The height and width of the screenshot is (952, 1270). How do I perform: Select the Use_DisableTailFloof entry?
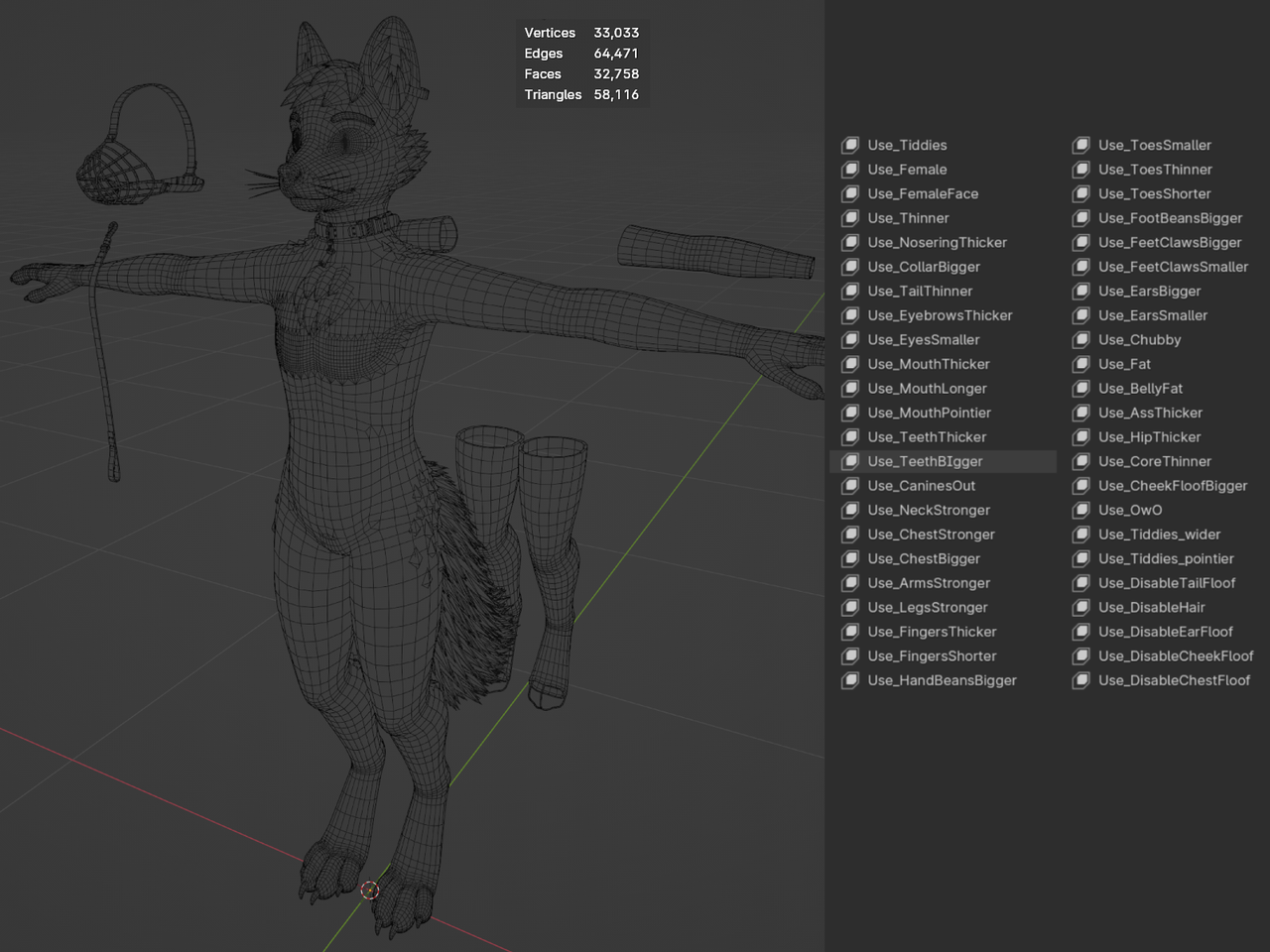pos(1166,583)
